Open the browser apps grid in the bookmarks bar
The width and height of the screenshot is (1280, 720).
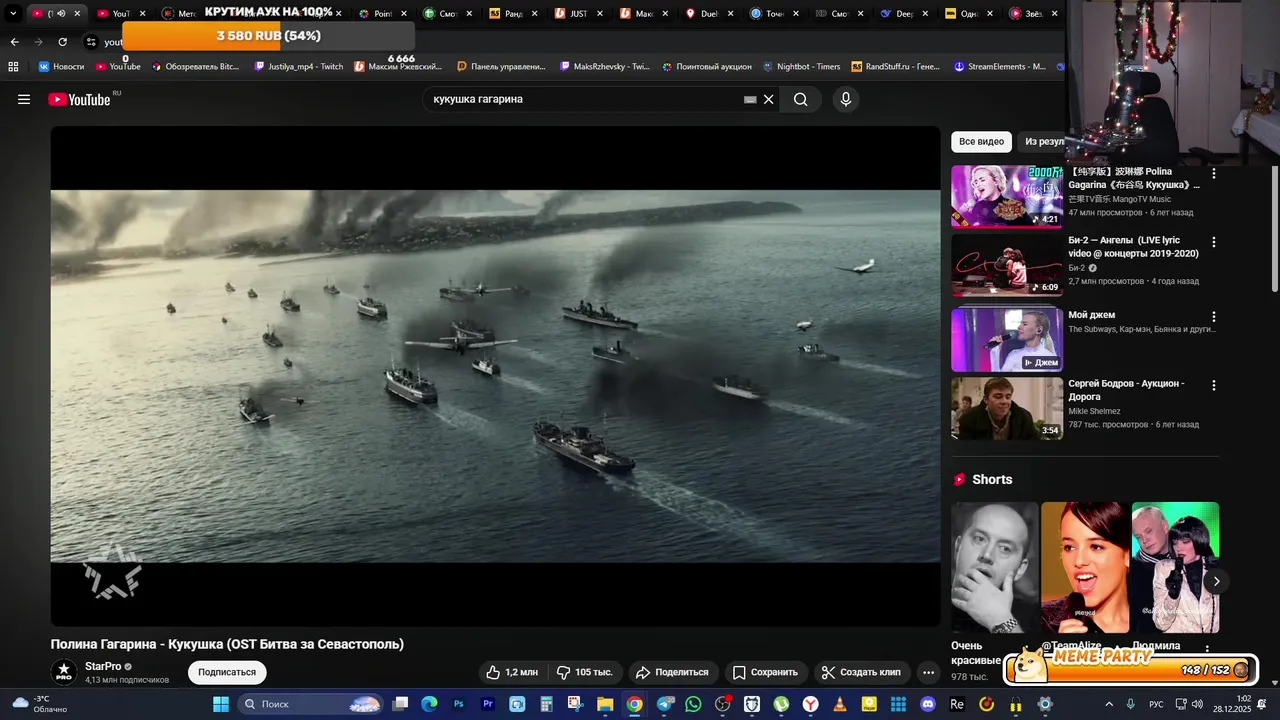[x=13, y=67]
